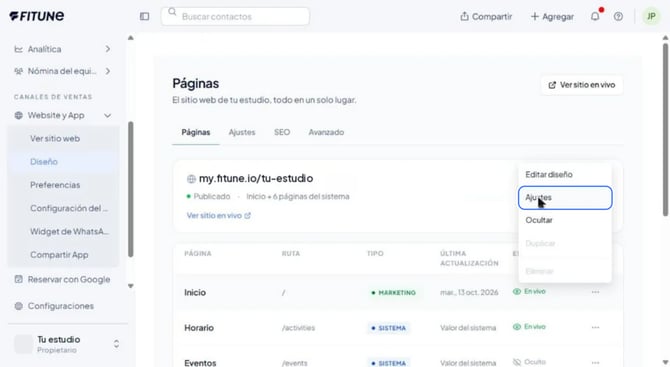
Task: Switch to the Ajustes tab
Action: 242,132
